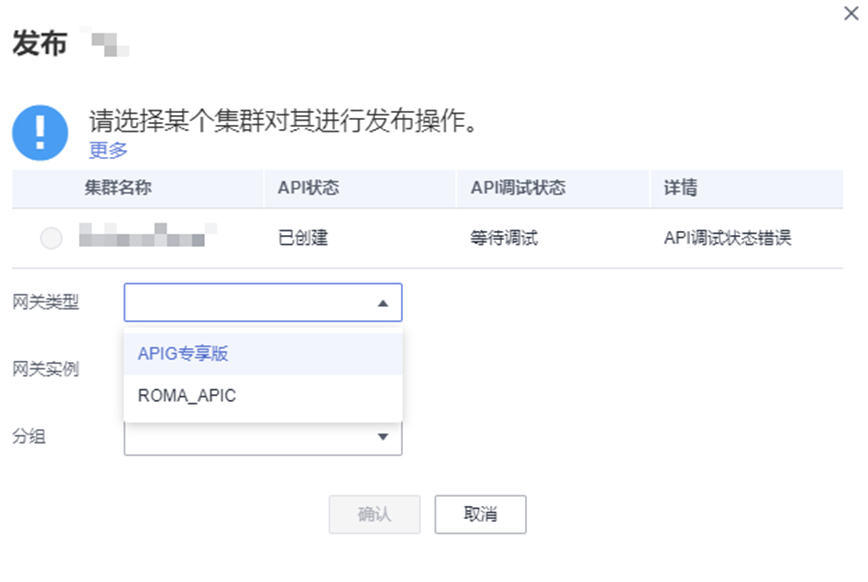Click the 分组 dropdown arrow icon
This screenshot has width=868, height=582.
[382, 437]
